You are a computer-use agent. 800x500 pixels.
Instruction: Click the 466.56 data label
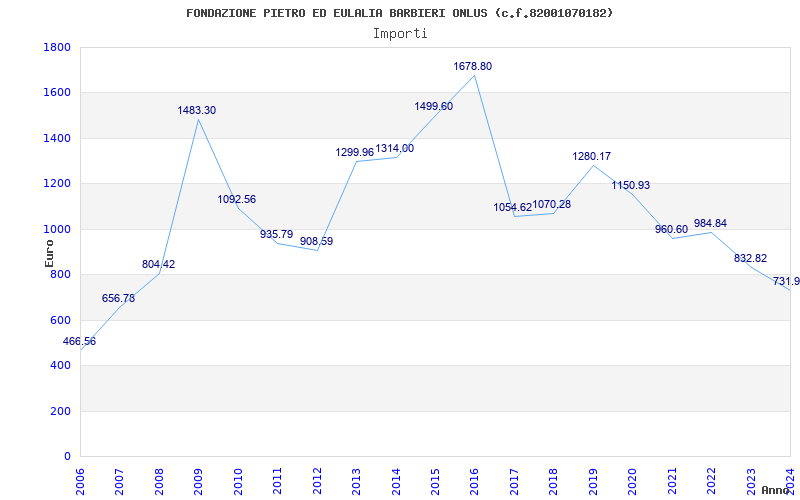[79, 341]
